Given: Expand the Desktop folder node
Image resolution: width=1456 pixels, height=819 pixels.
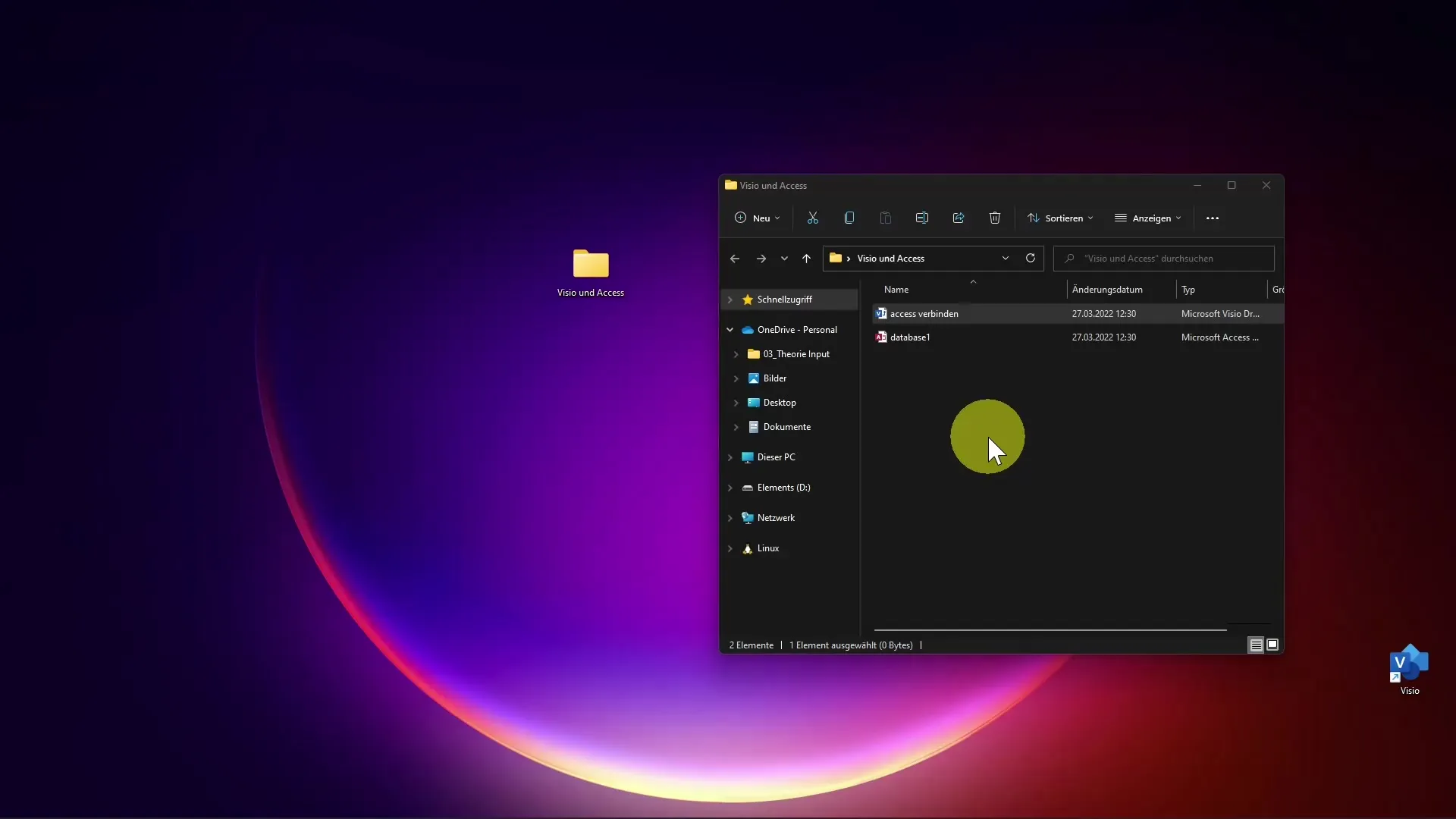Looking at the screenshot, I should click(736, 403).
